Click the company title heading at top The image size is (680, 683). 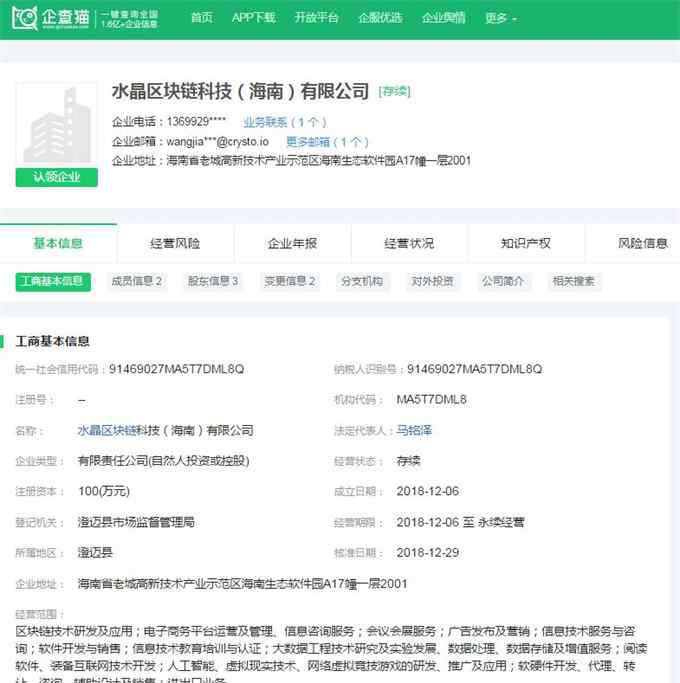coord(240,91)
